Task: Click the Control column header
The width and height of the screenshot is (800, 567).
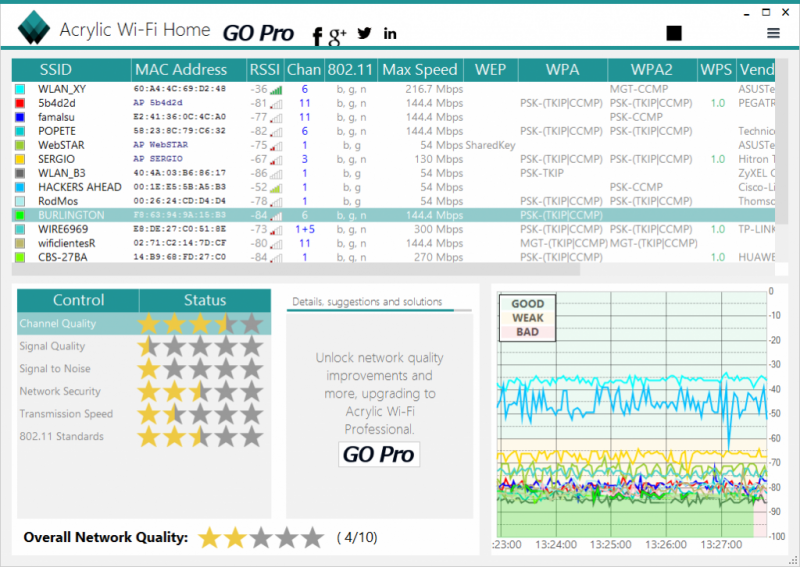Action: click(x=78, y=300)
